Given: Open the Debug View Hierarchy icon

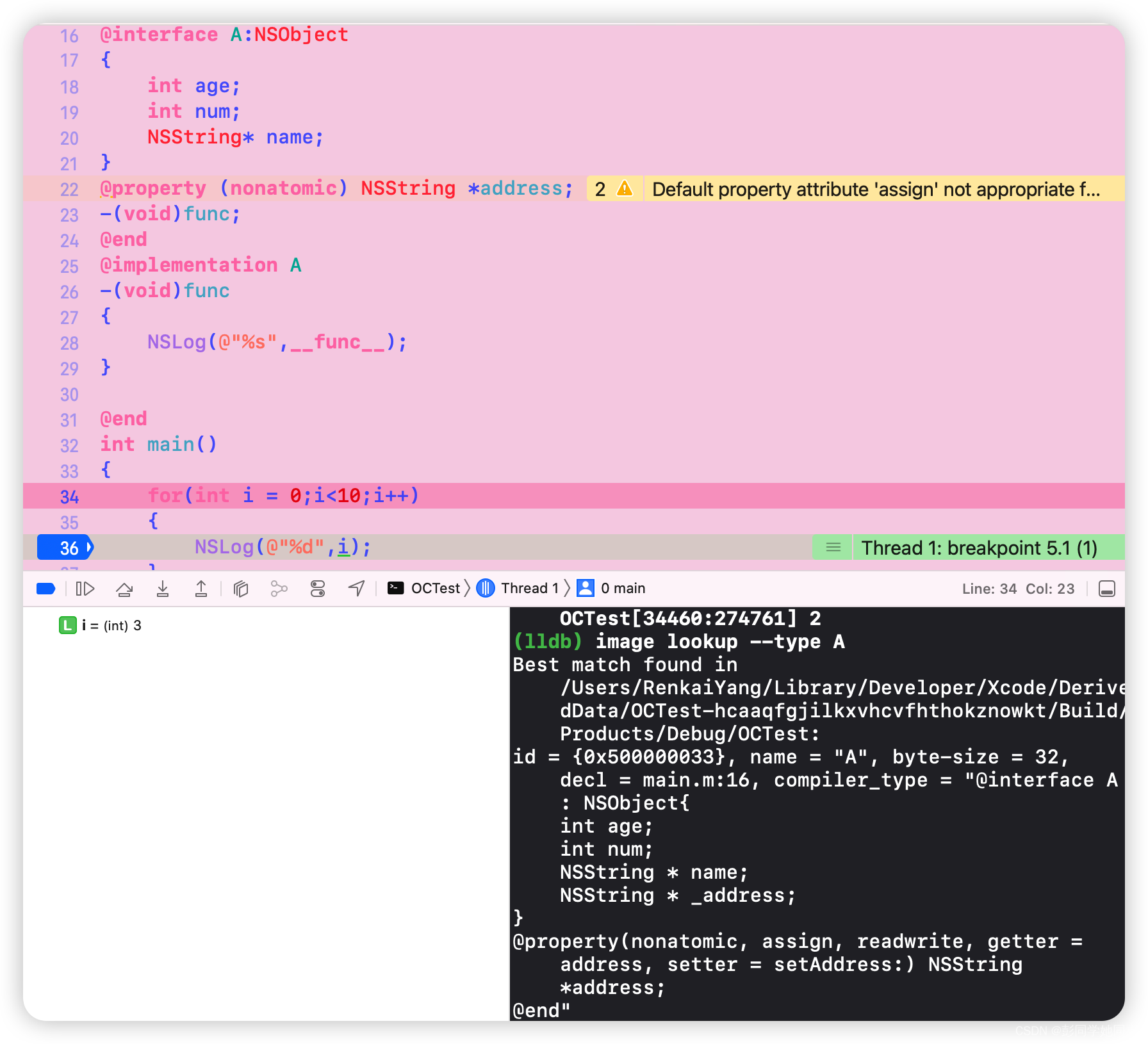Looking at the screenshot, I should pyautogui.click(x=241, y=589).
